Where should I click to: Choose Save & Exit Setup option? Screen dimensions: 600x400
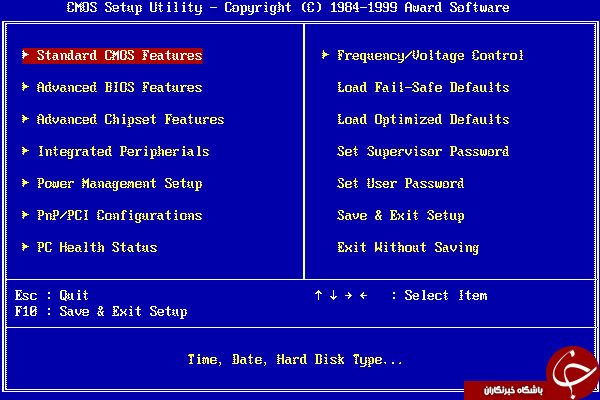click(x=400, y=216)
